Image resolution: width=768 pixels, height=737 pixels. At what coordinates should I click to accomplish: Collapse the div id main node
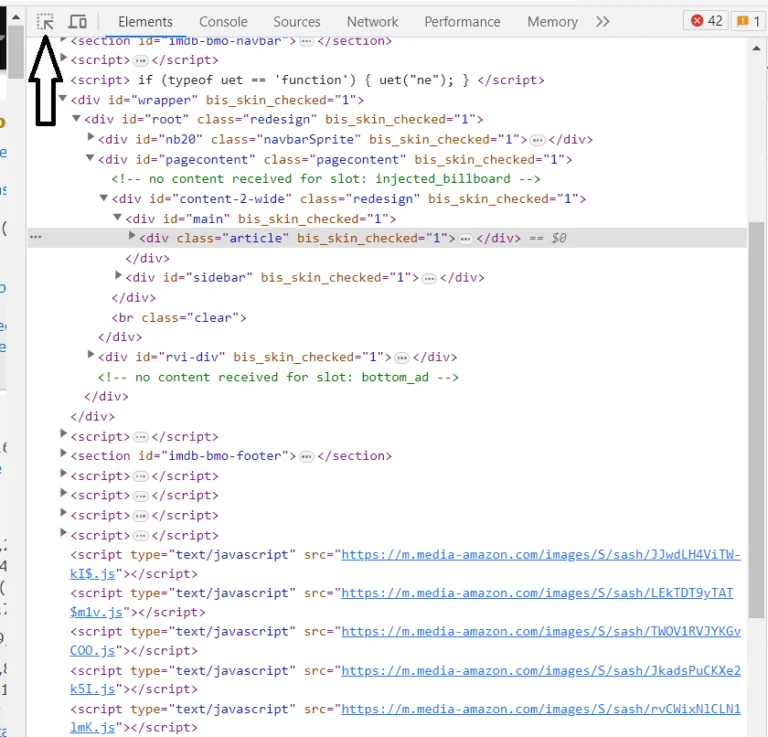point(118,217)
